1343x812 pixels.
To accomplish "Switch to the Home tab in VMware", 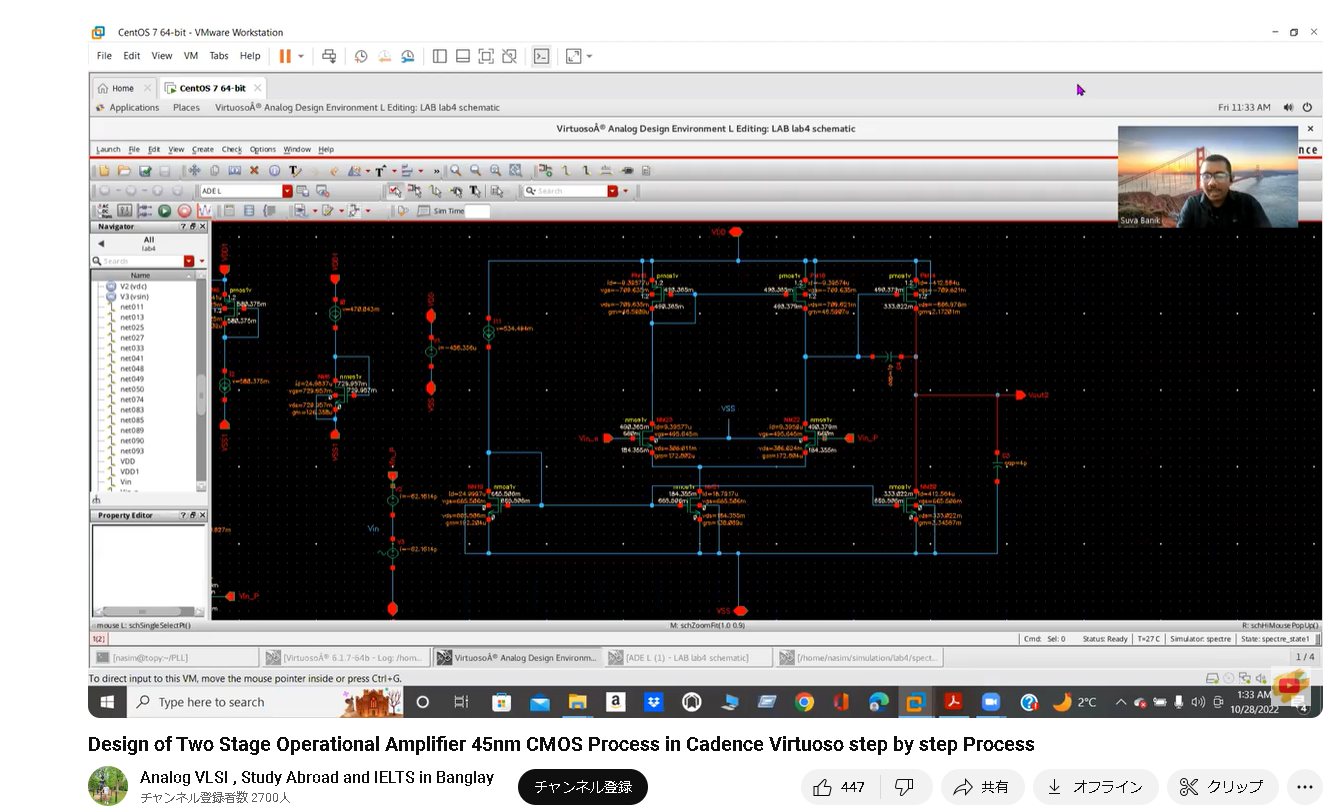I will pos(123,88).
